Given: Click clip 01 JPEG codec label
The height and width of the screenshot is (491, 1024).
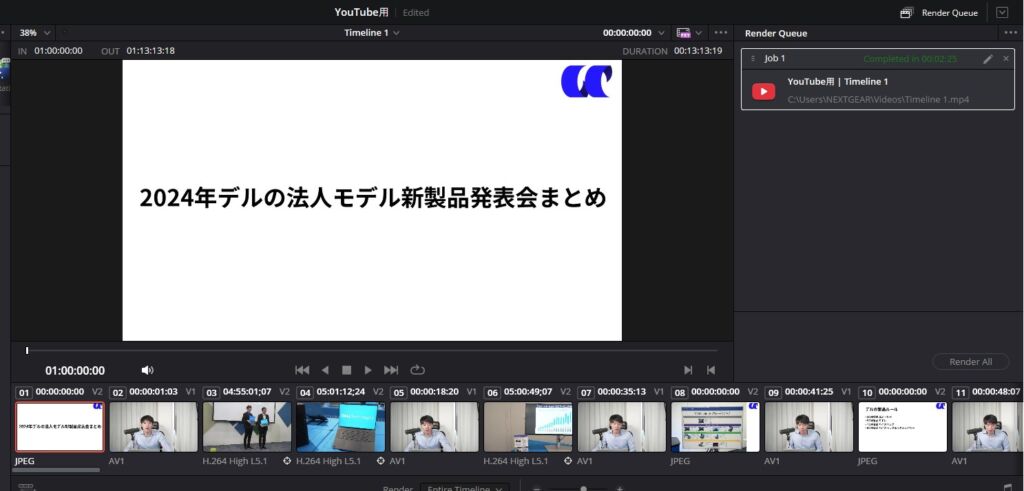Looking at the screenshot, I should (25, 461).
